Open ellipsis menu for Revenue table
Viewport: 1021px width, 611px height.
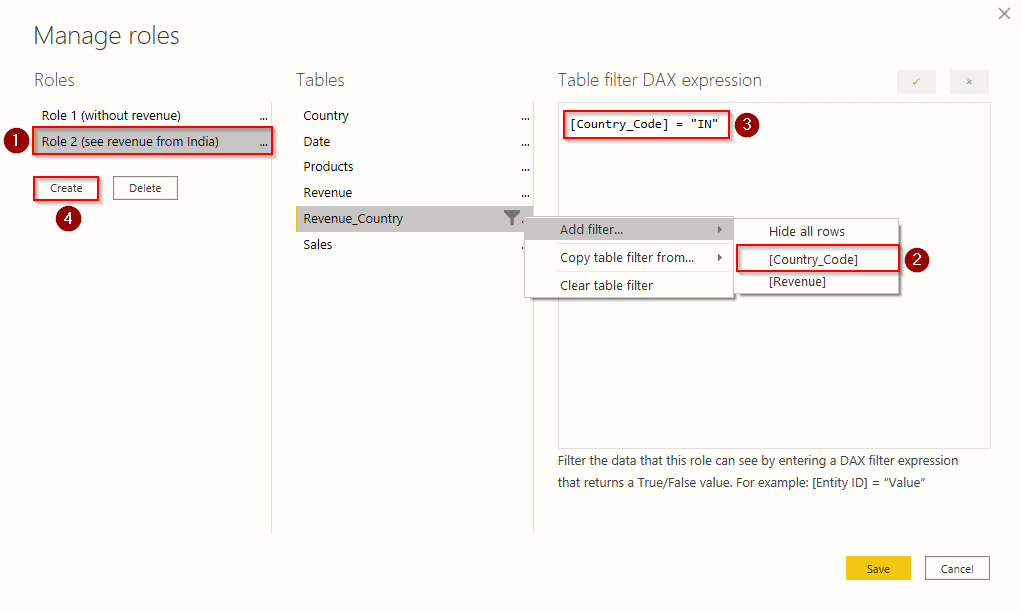tap(525, 193)
